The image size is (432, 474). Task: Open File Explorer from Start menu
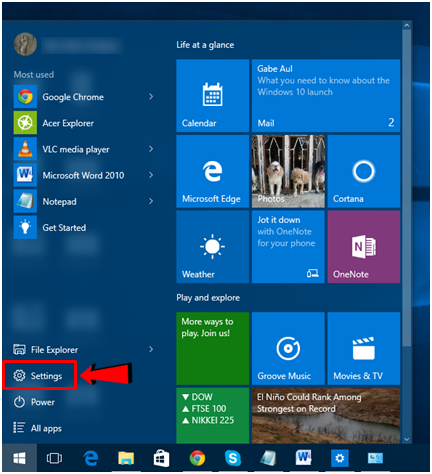(46, 350)
